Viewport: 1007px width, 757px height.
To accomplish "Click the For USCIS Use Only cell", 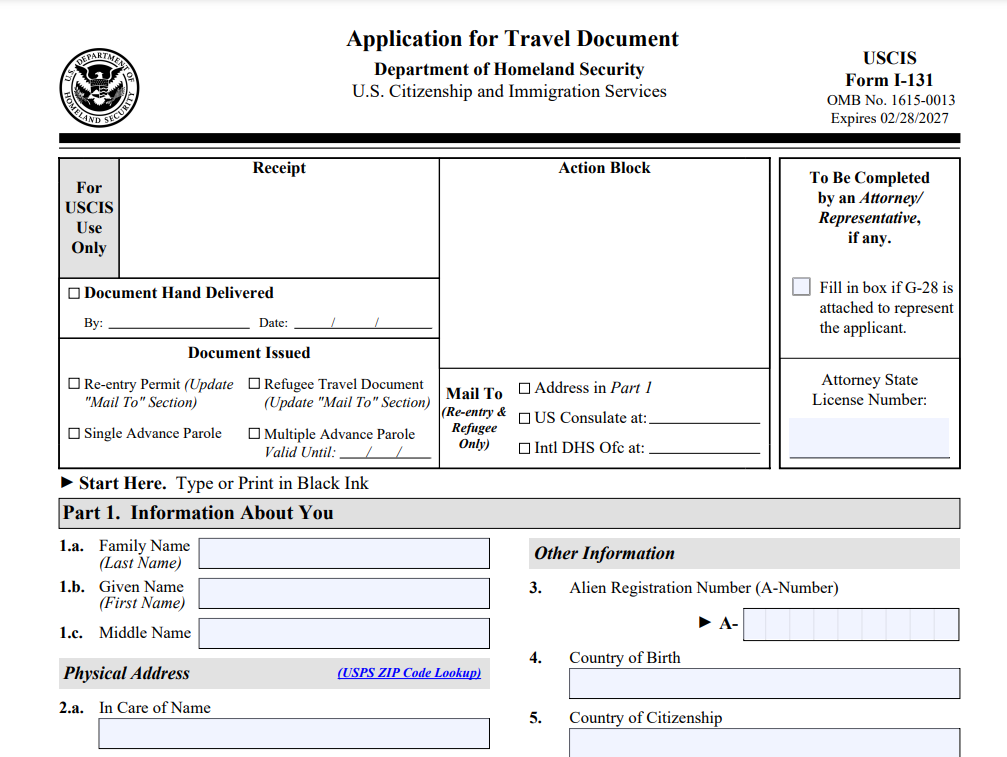I will [89, 218].
